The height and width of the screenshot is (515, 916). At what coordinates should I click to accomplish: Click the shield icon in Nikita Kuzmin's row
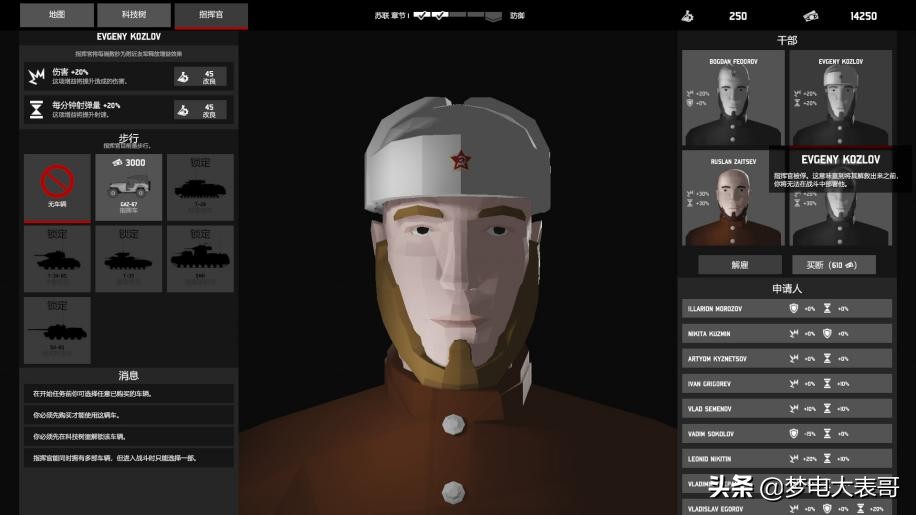pyautogui.click(x=827, y=333)
